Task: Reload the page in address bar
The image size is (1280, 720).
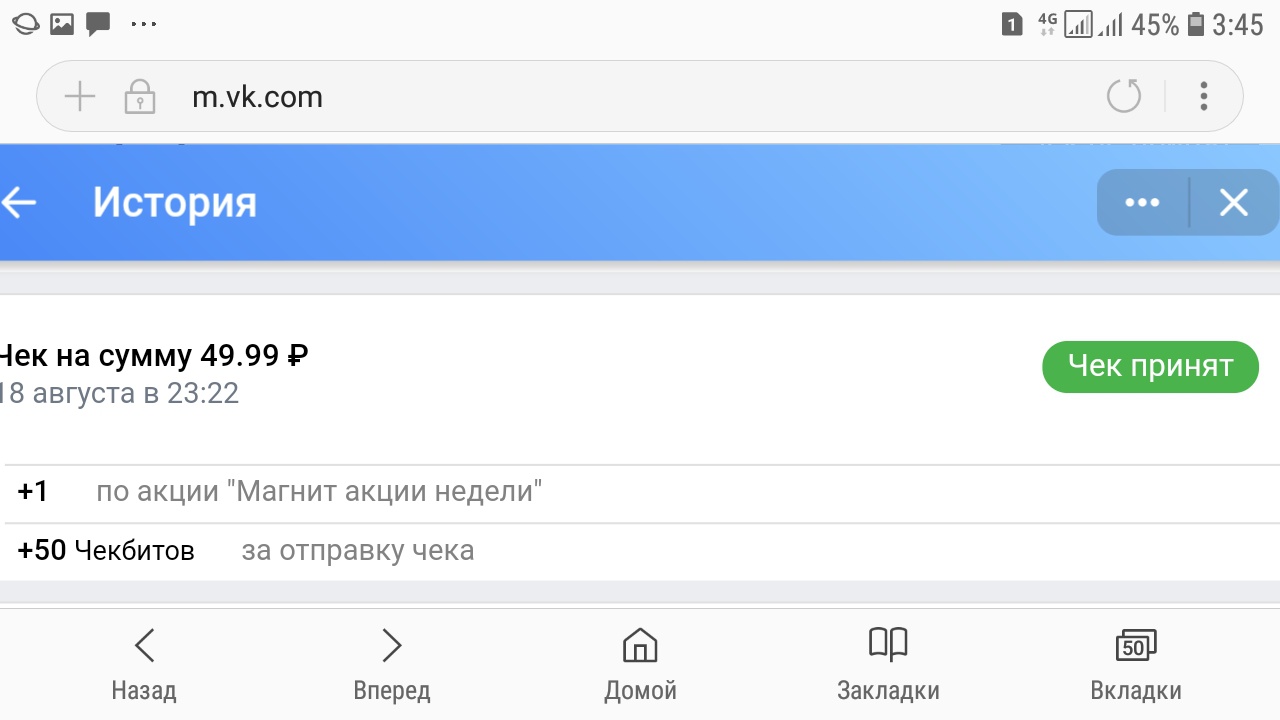Action: (x=1124, y=97)
